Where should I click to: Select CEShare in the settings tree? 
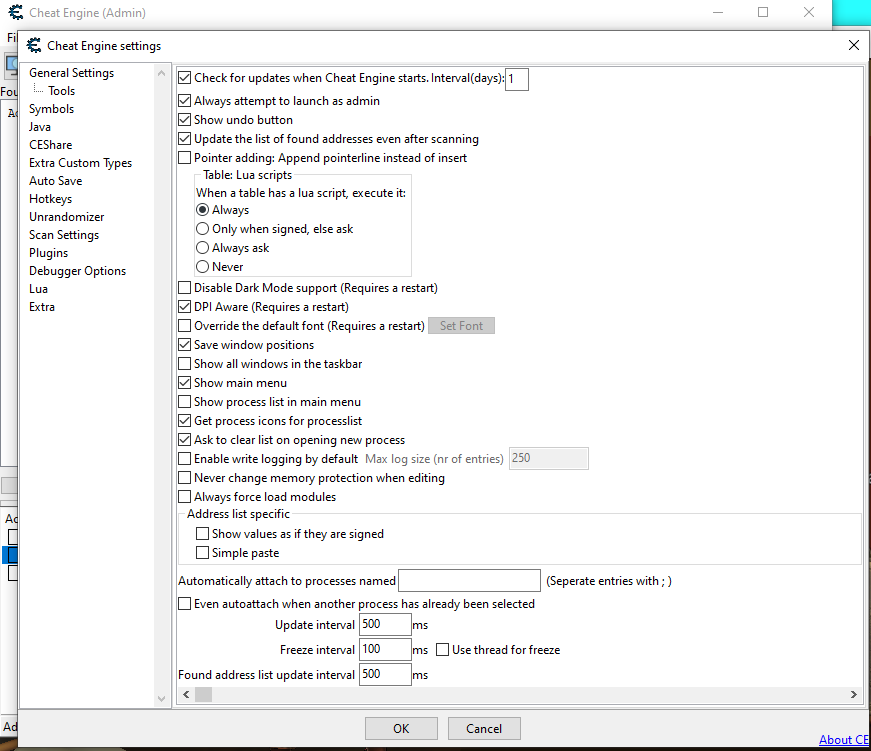(x=51, y=145)
